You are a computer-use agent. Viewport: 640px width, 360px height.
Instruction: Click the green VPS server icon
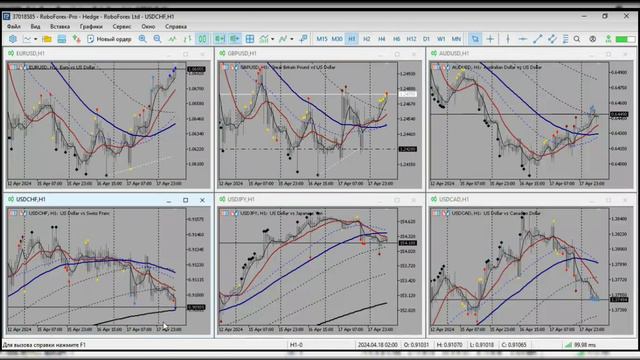tap(608, 39)
